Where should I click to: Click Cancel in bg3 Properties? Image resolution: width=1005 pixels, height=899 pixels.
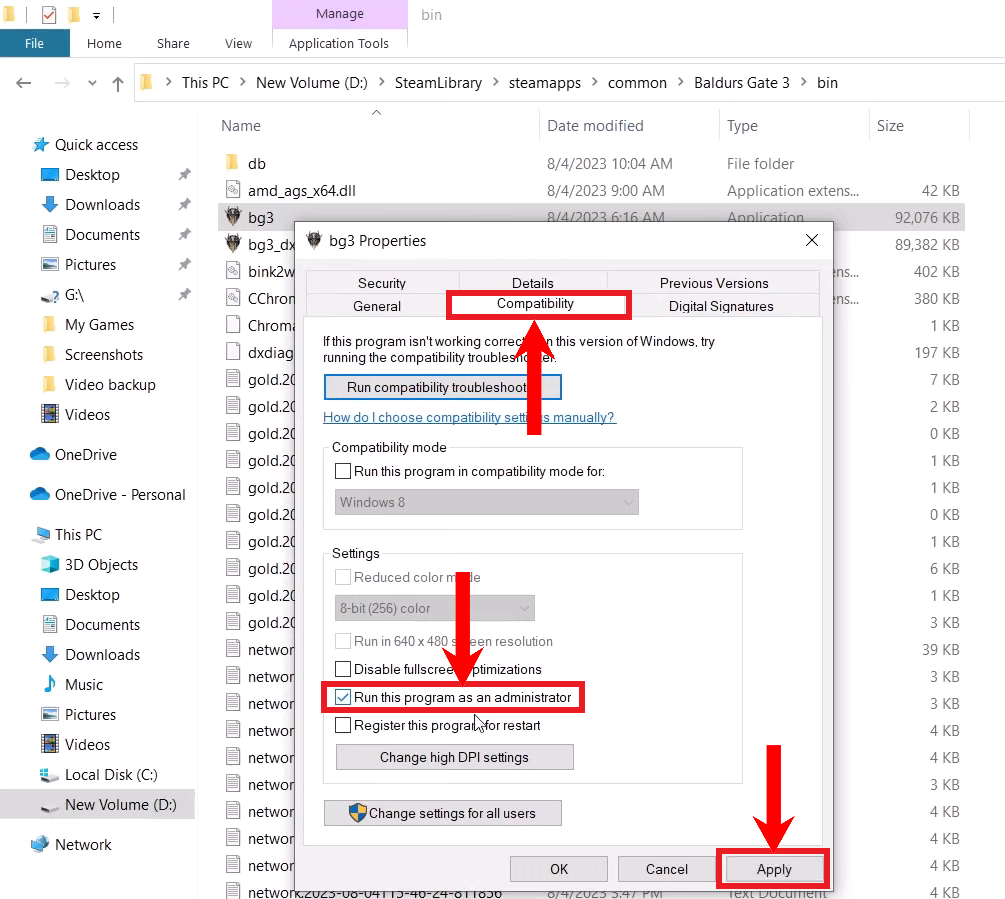pos(667,870)
